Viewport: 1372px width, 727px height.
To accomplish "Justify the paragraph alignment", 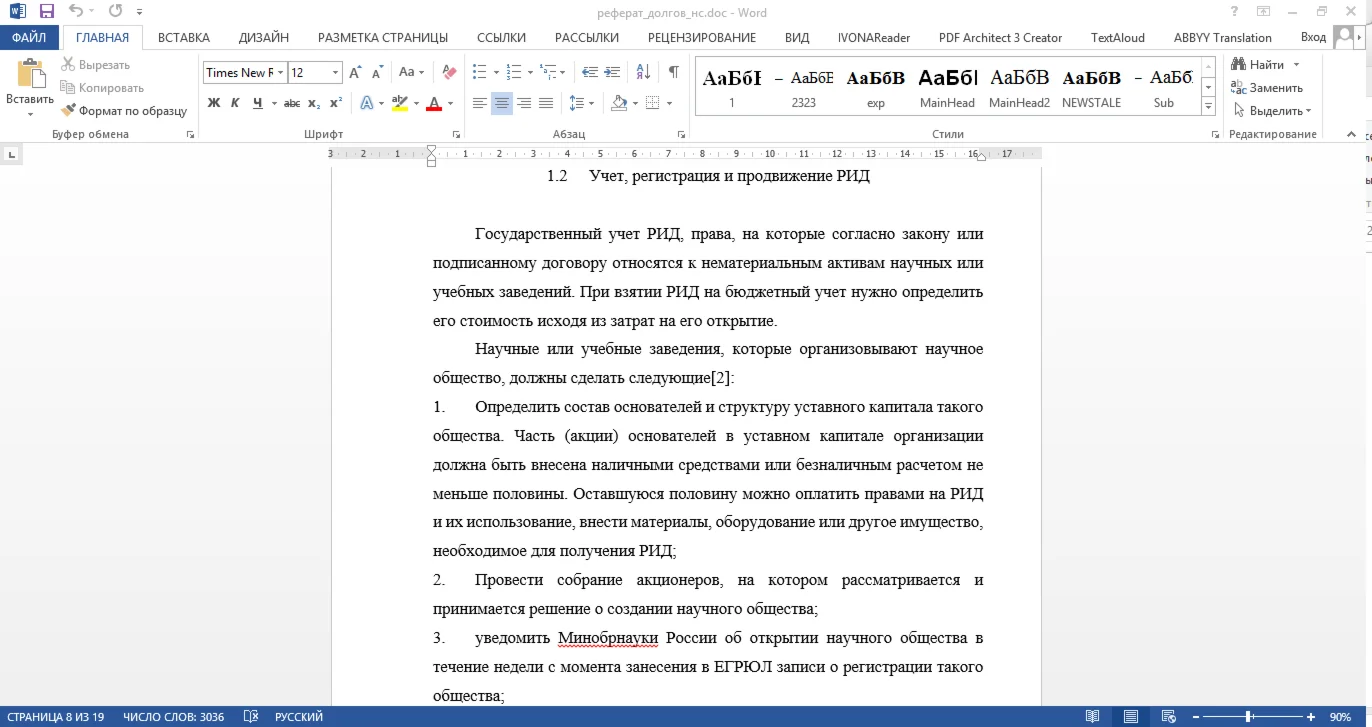I will 546,103.
